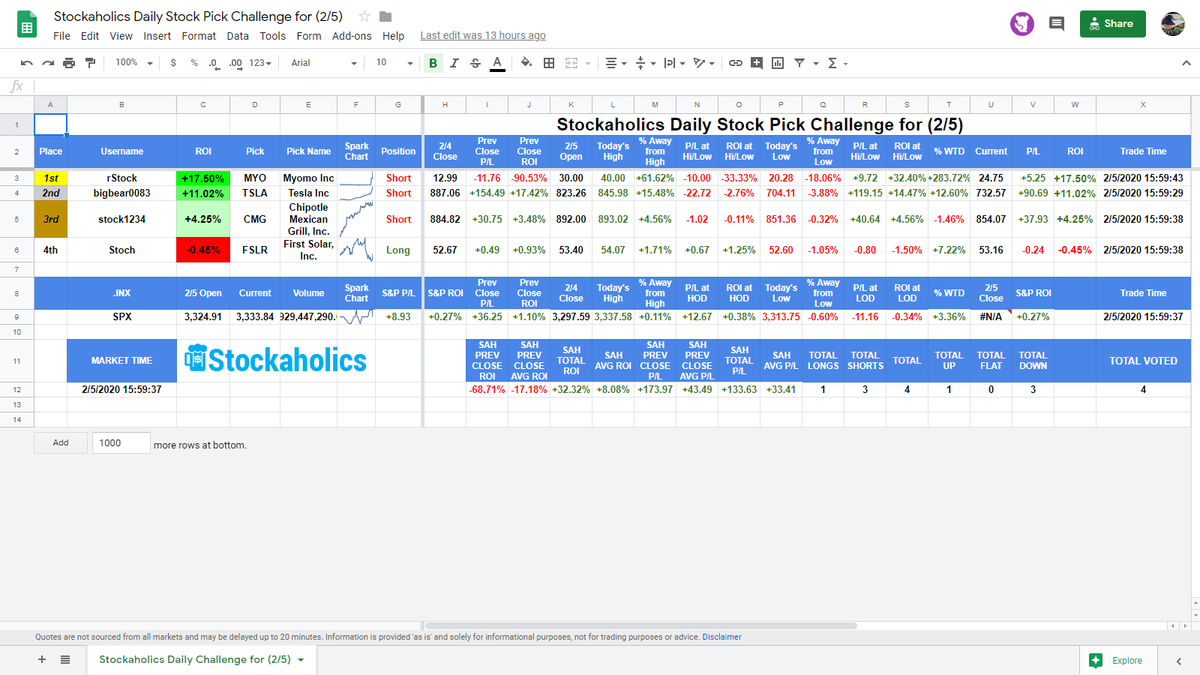Image resolution: width=1200 pixels, height=675 pixels.
Task: Open the comment history icon
Action: click(x=1056, y=24)
